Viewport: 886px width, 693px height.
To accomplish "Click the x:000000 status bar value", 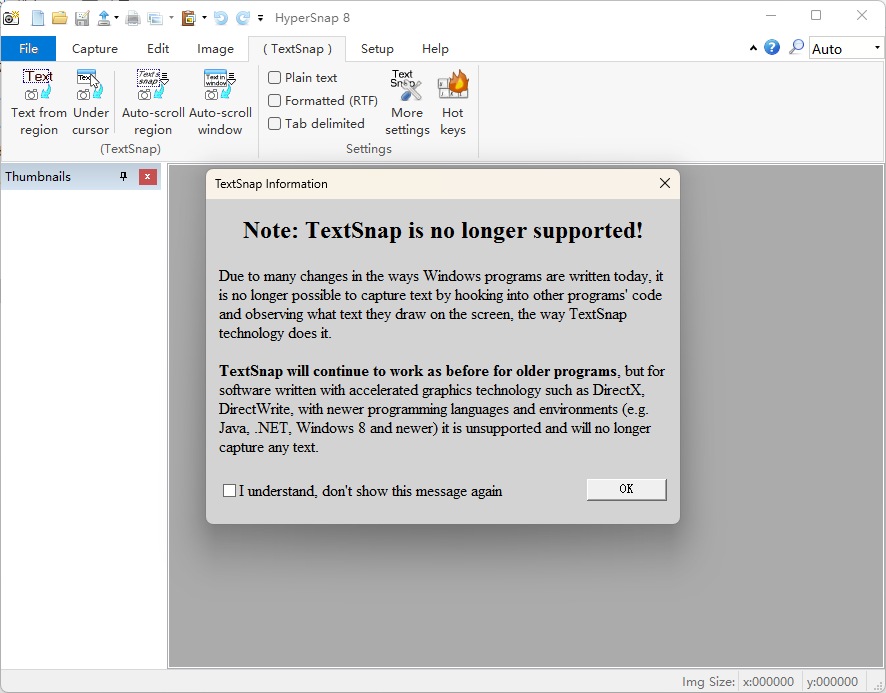I will click(768, 682).
